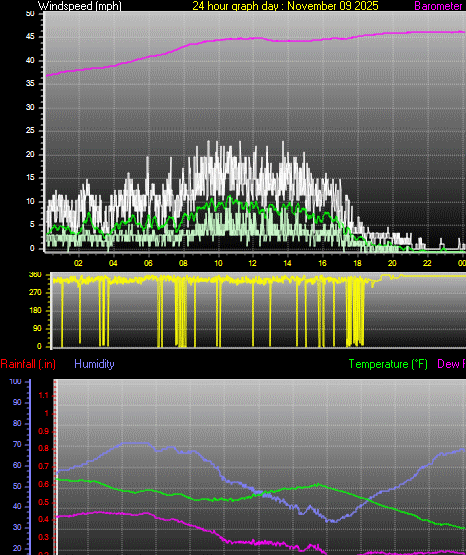Screen dimensions: 466x555
Task: Click the 0.5 rainfall axis value
Action: tap(43, 502)
